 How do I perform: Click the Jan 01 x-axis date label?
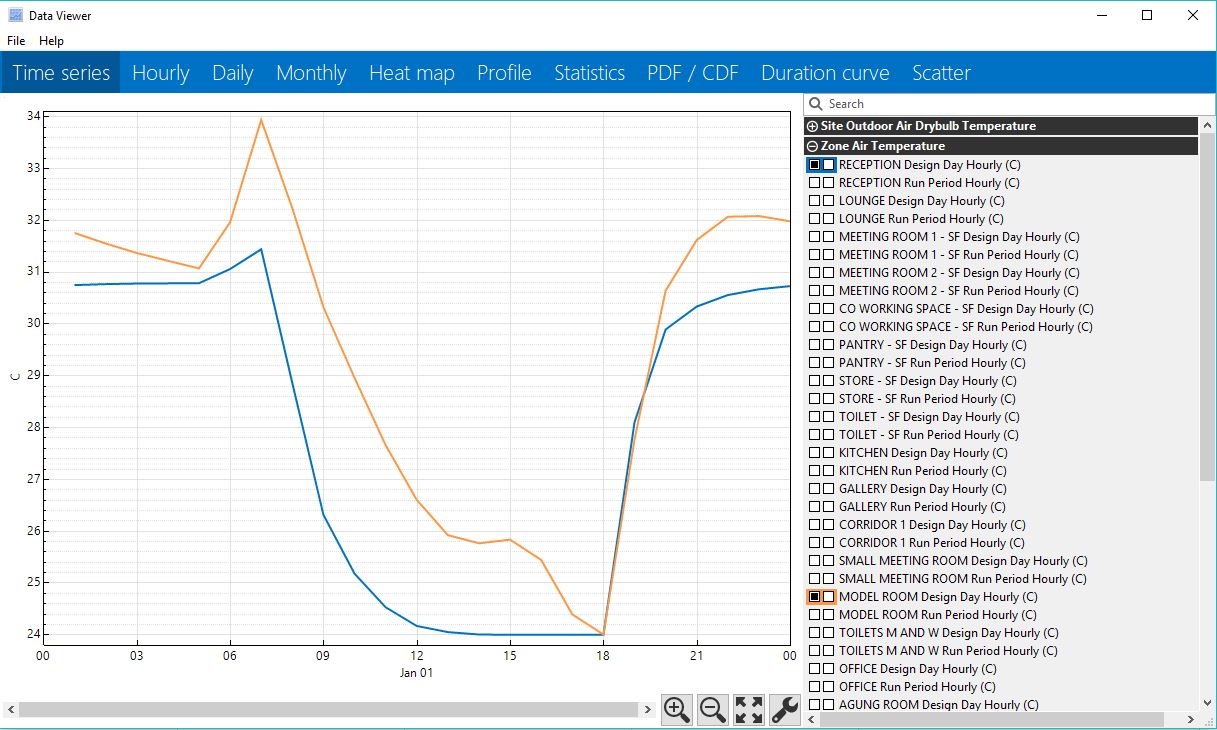(x=415, y=673)
